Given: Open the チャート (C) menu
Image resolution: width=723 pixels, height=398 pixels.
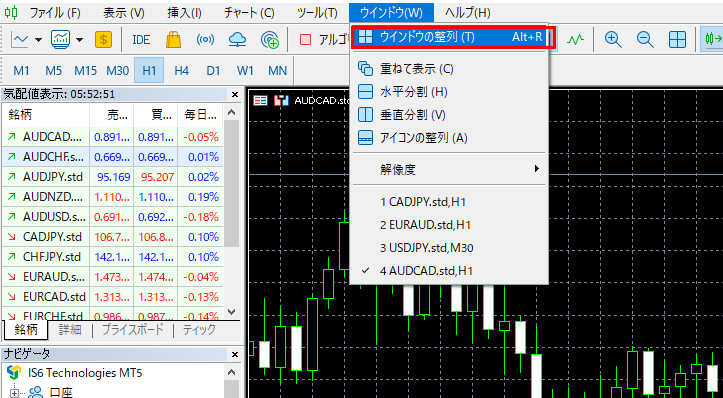Looking at the screenshot, I should tap(249, 13).
